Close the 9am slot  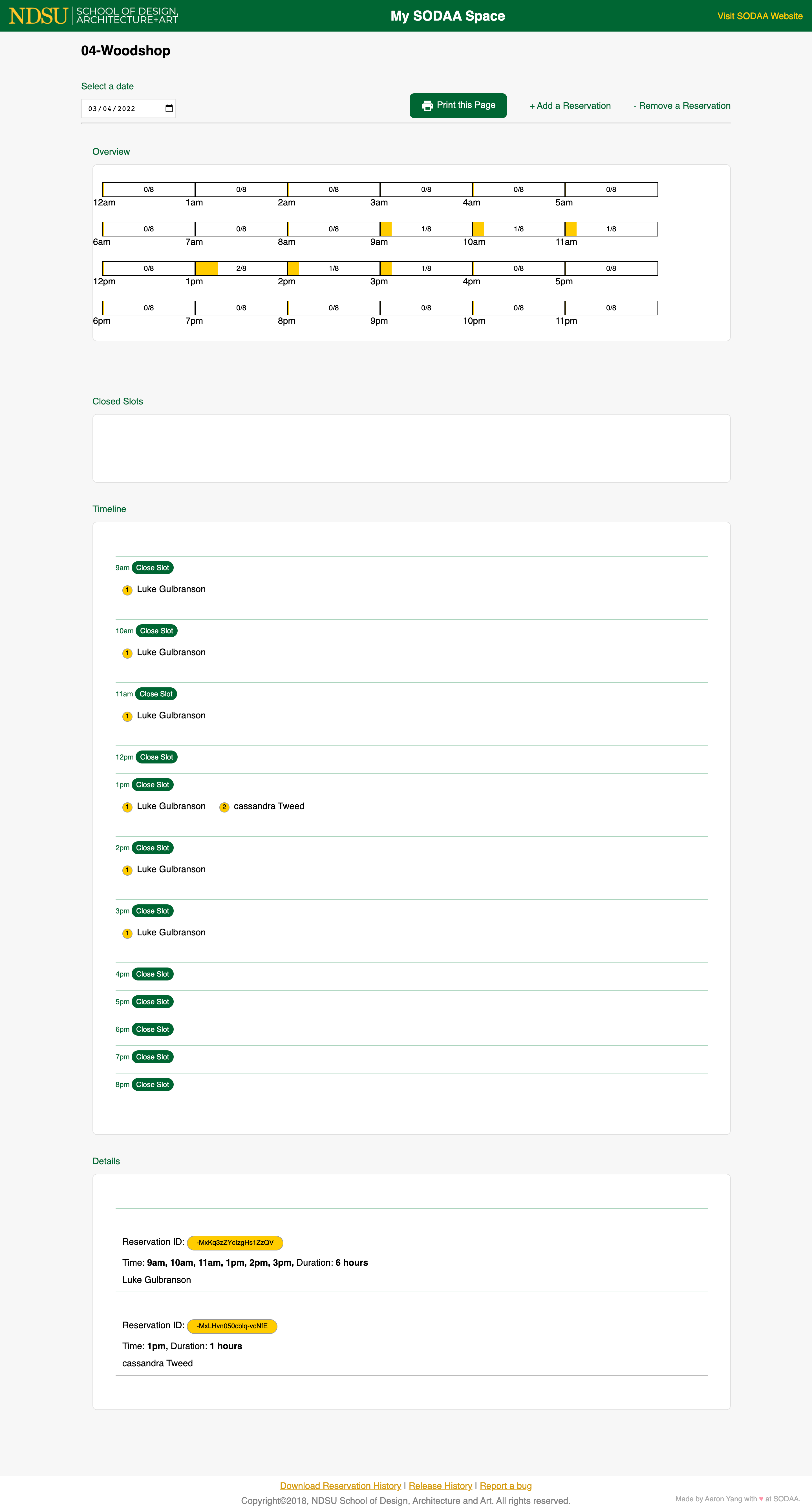153,568
